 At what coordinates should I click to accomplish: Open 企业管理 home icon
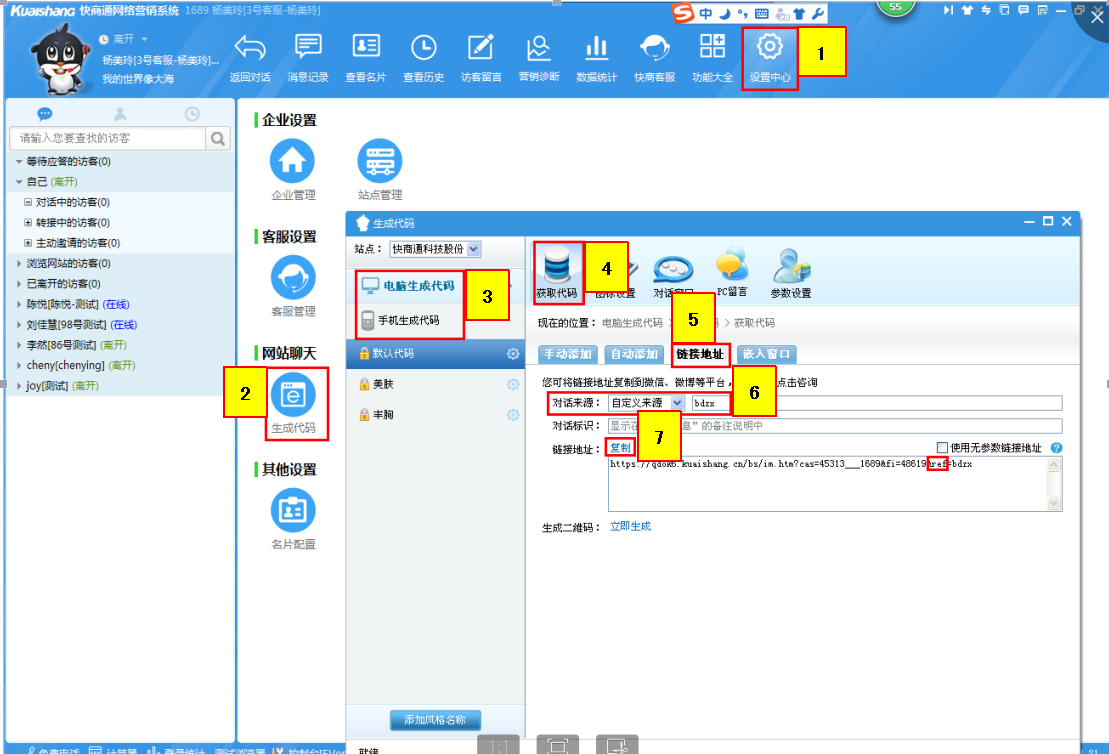(292, 161)
